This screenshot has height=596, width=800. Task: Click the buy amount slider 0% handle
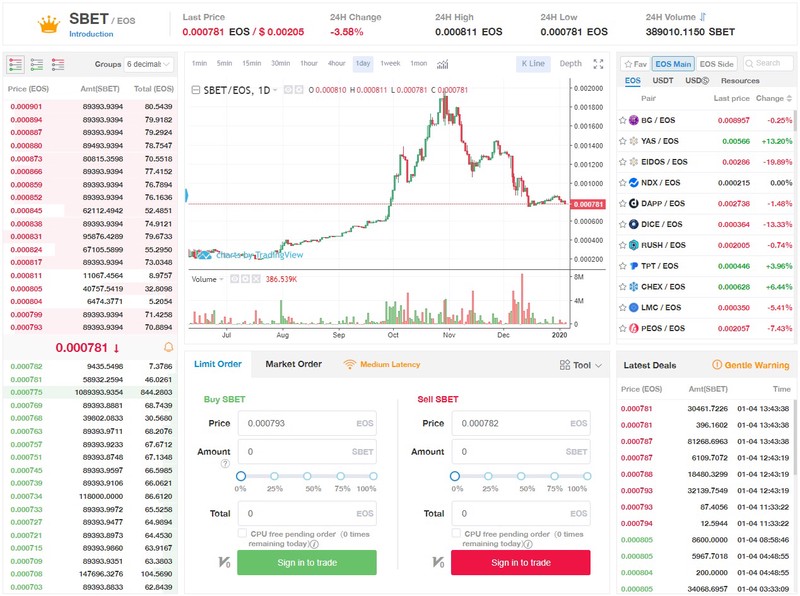(241, 476)
